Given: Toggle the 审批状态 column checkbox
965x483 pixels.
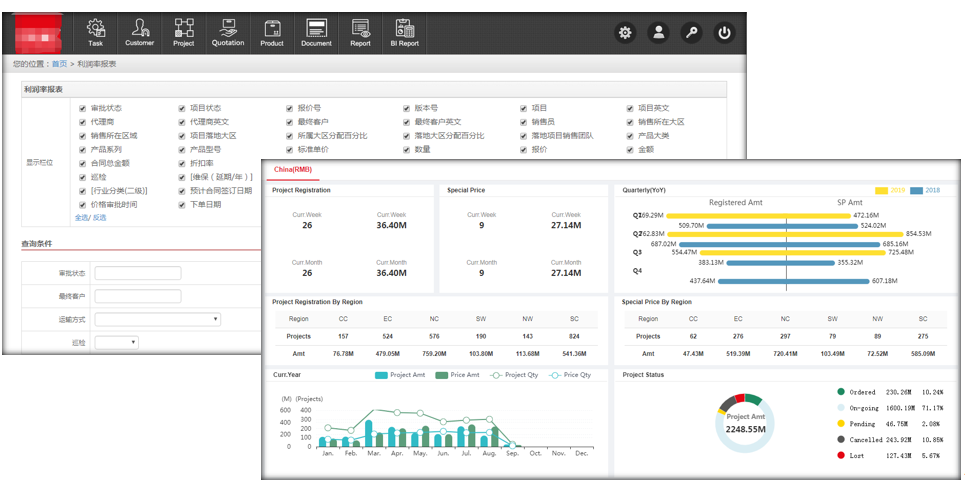Looking at the screenshot, I should (82, 108).
